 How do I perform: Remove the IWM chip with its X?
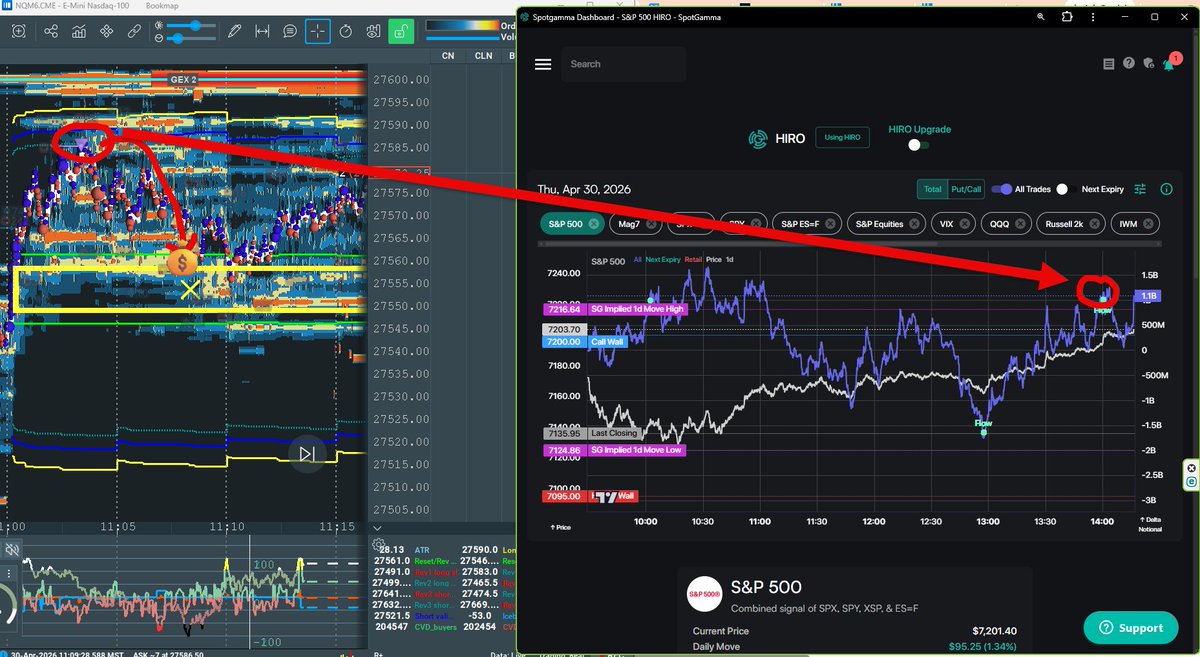[x=1150, y=224]
